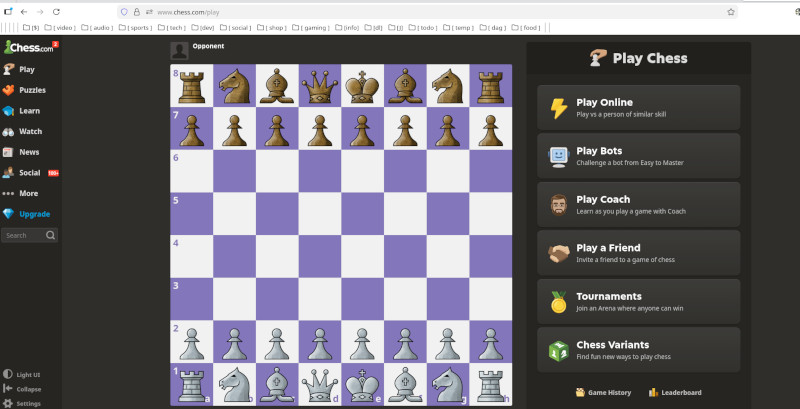Open the [tech] bookmarks folder
The image size is (800, 409).
(x=172, y=28)
